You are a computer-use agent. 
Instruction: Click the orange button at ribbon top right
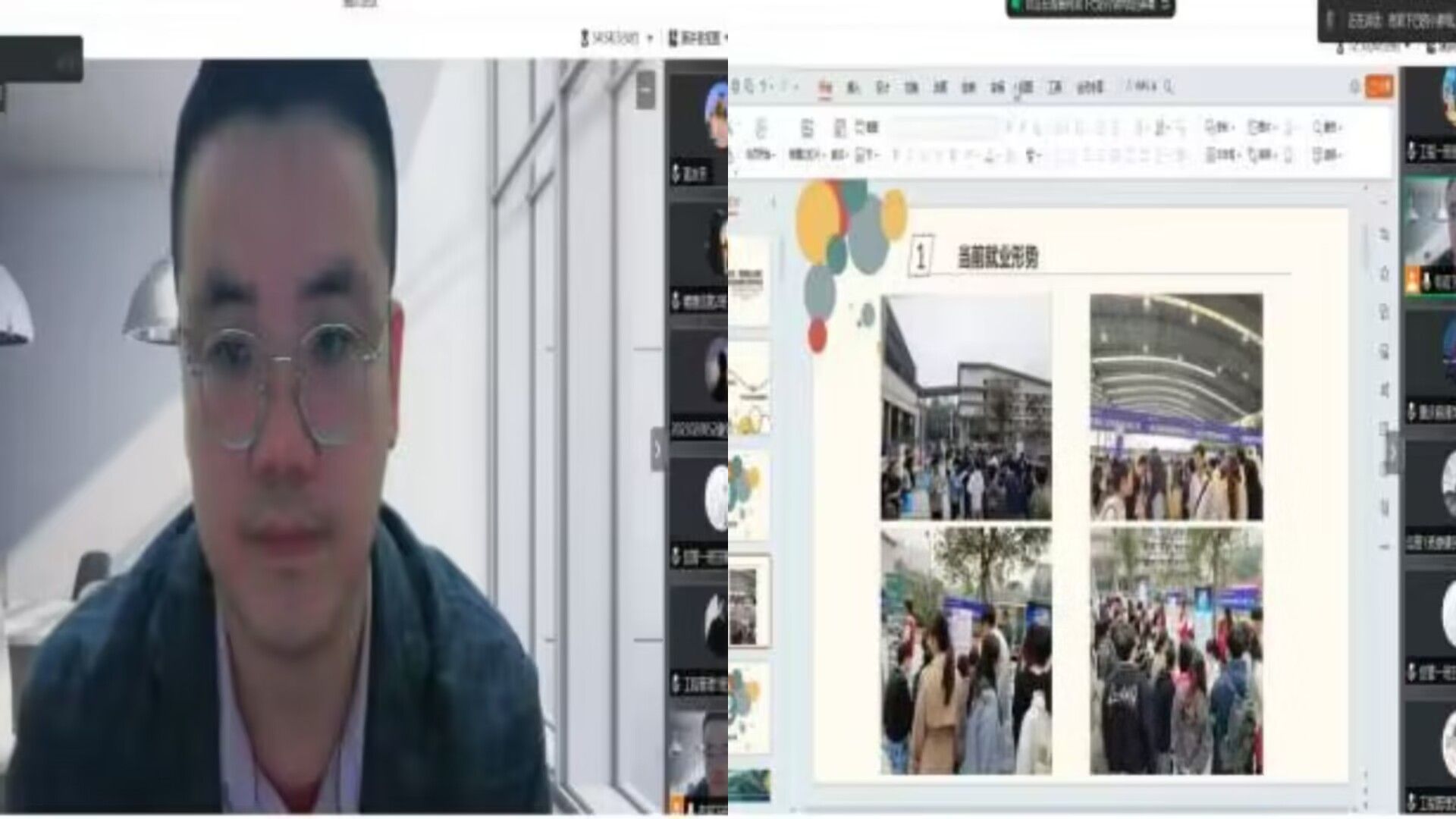coord(1379,87)
